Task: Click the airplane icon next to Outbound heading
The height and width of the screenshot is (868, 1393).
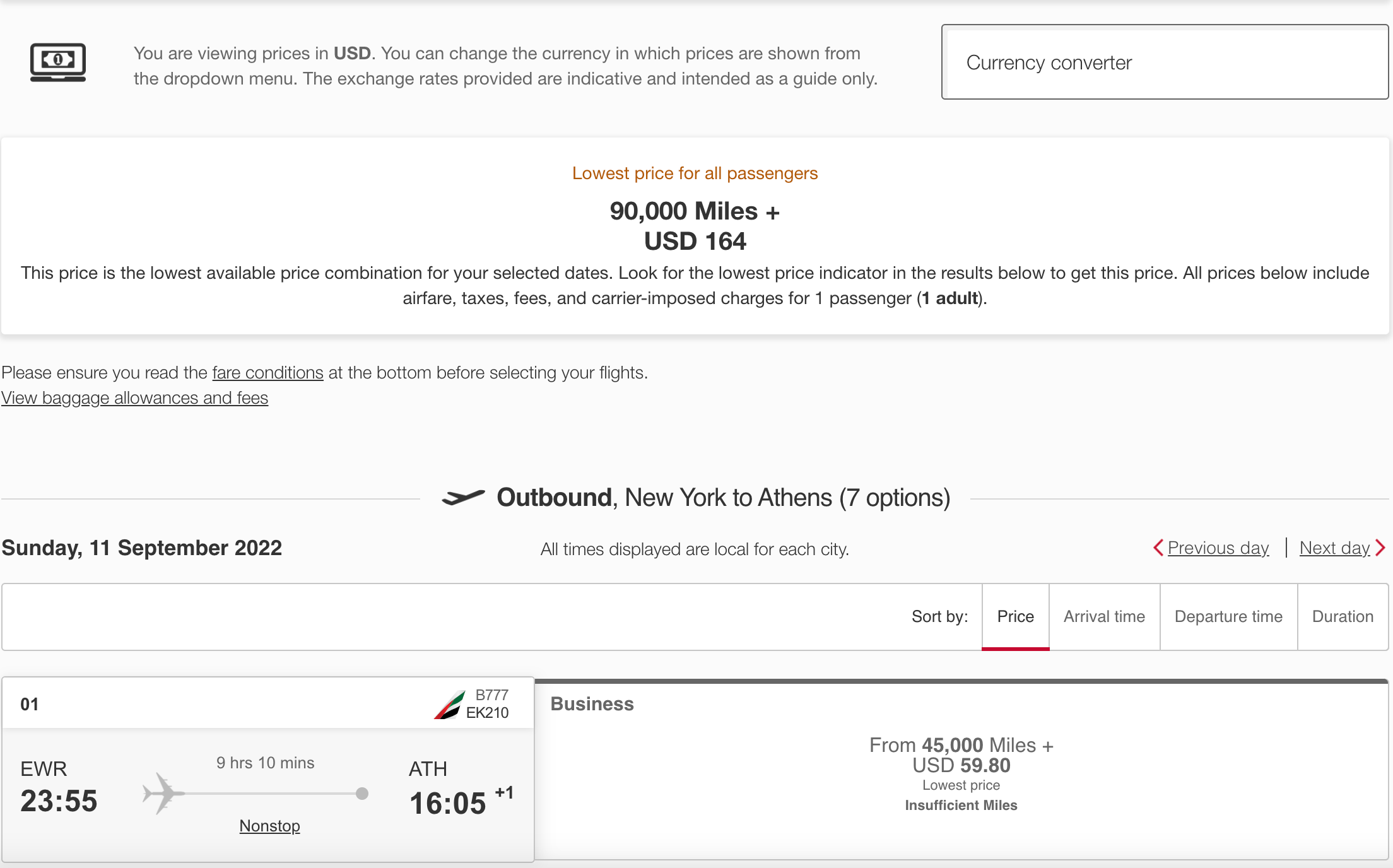Action: pos(465,497)
